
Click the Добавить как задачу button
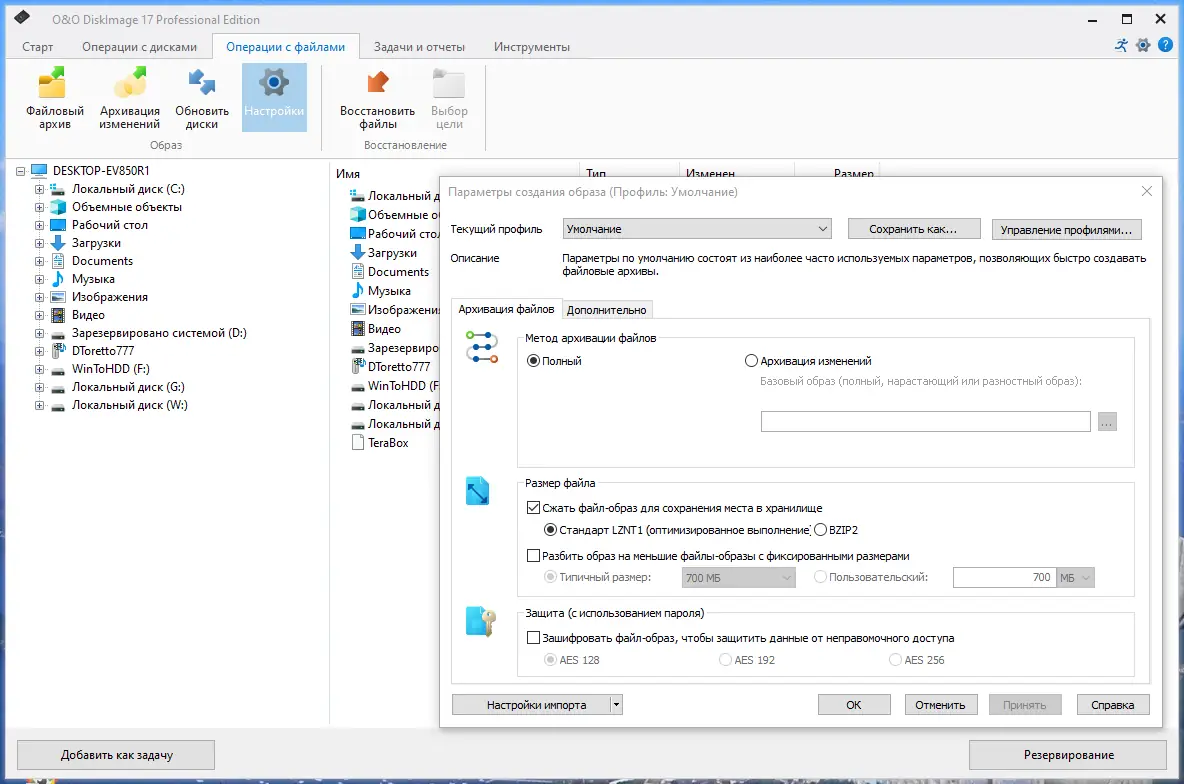[116, 755]
